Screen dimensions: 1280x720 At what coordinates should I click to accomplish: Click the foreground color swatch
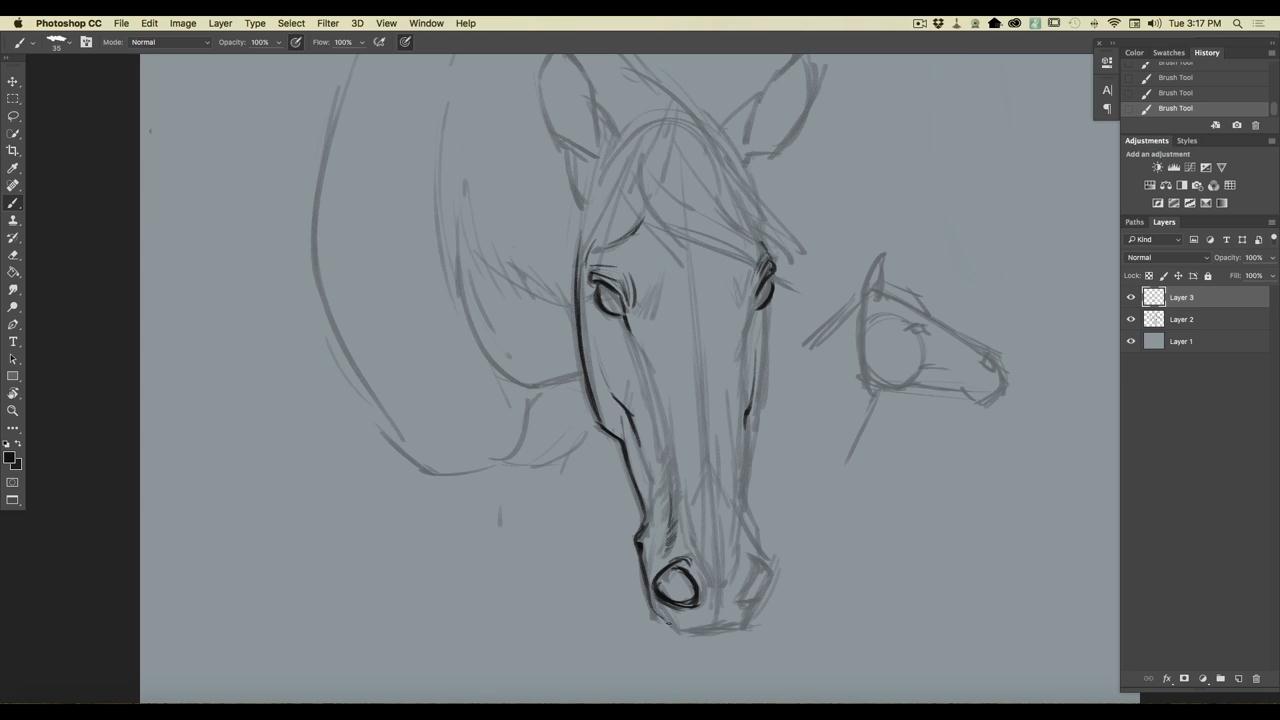coord(9,458)
